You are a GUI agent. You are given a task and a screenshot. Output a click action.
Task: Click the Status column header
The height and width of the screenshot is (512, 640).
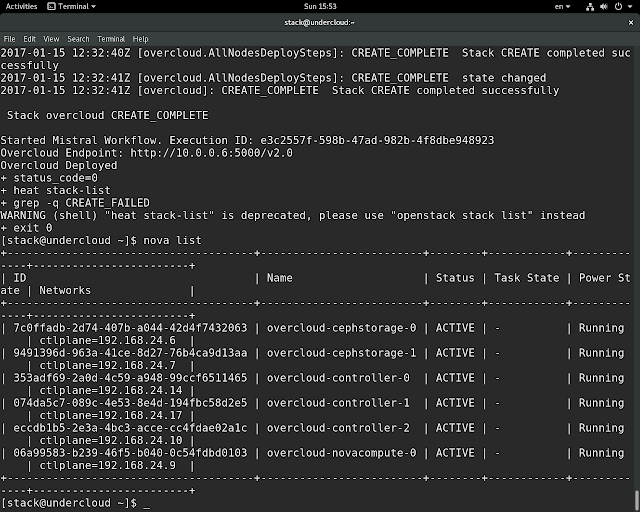coord(455,278)
